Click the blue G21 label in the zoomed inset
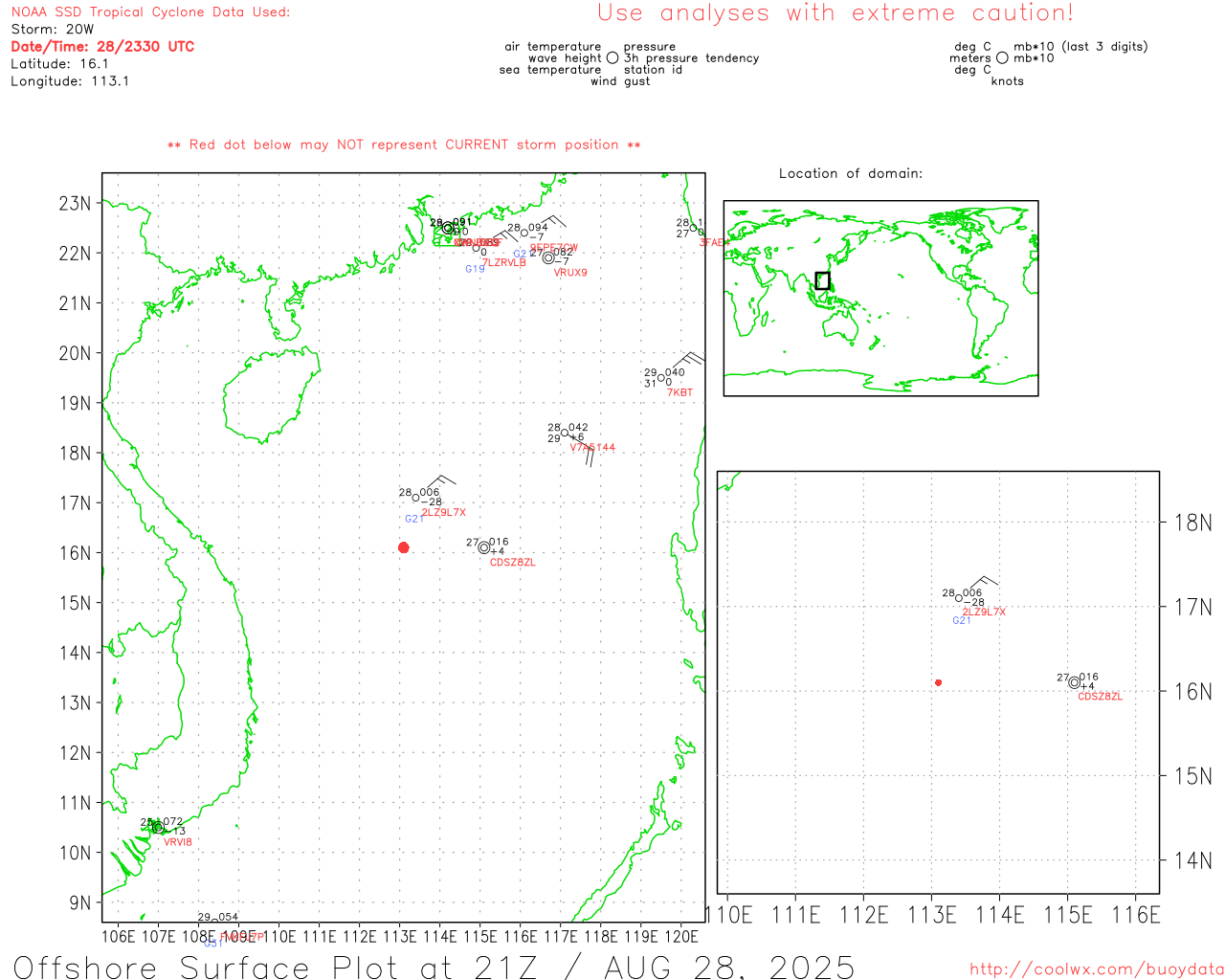This screenshot has height=980, width=1225. coord(962,621)
